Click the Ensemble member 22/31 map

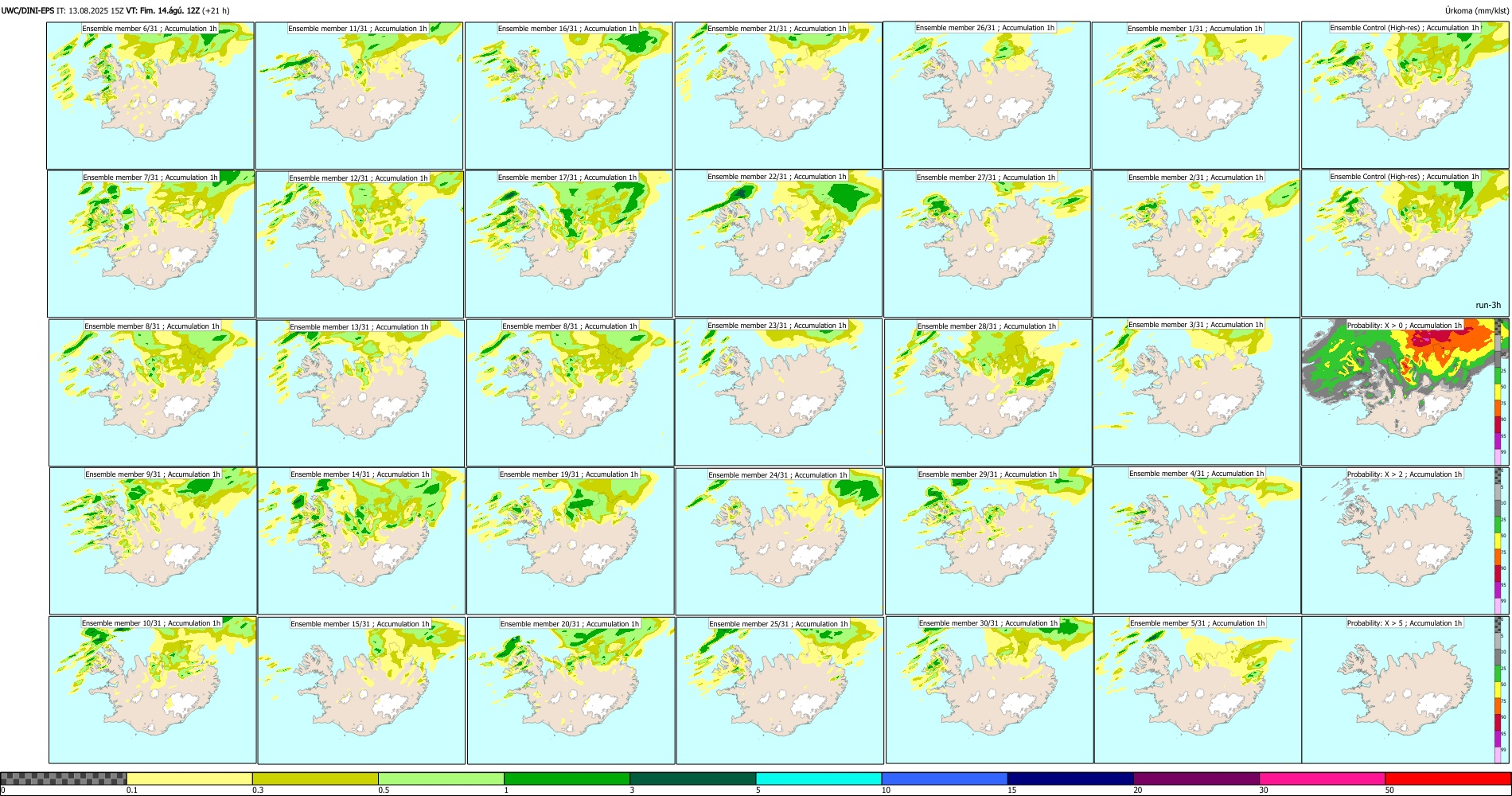[x=778, y=244]
